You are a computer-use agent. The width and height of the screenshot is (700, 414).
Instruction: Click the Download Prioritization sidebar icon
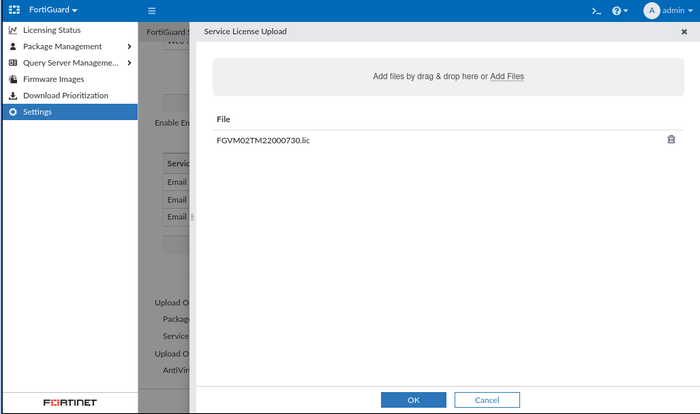coord(13,96)
